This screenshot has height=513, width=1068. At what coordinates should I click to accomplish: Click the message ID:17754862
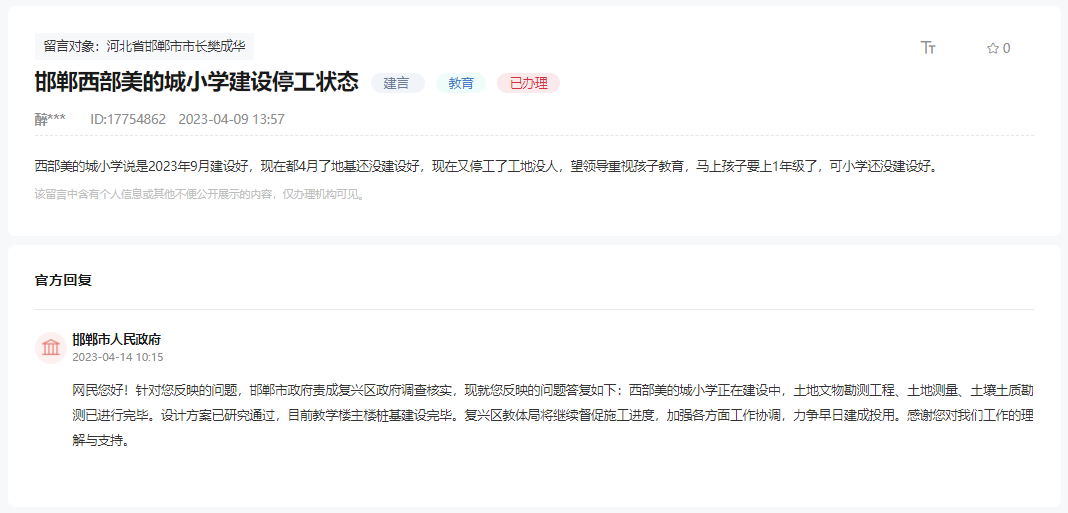pos(128,119)
